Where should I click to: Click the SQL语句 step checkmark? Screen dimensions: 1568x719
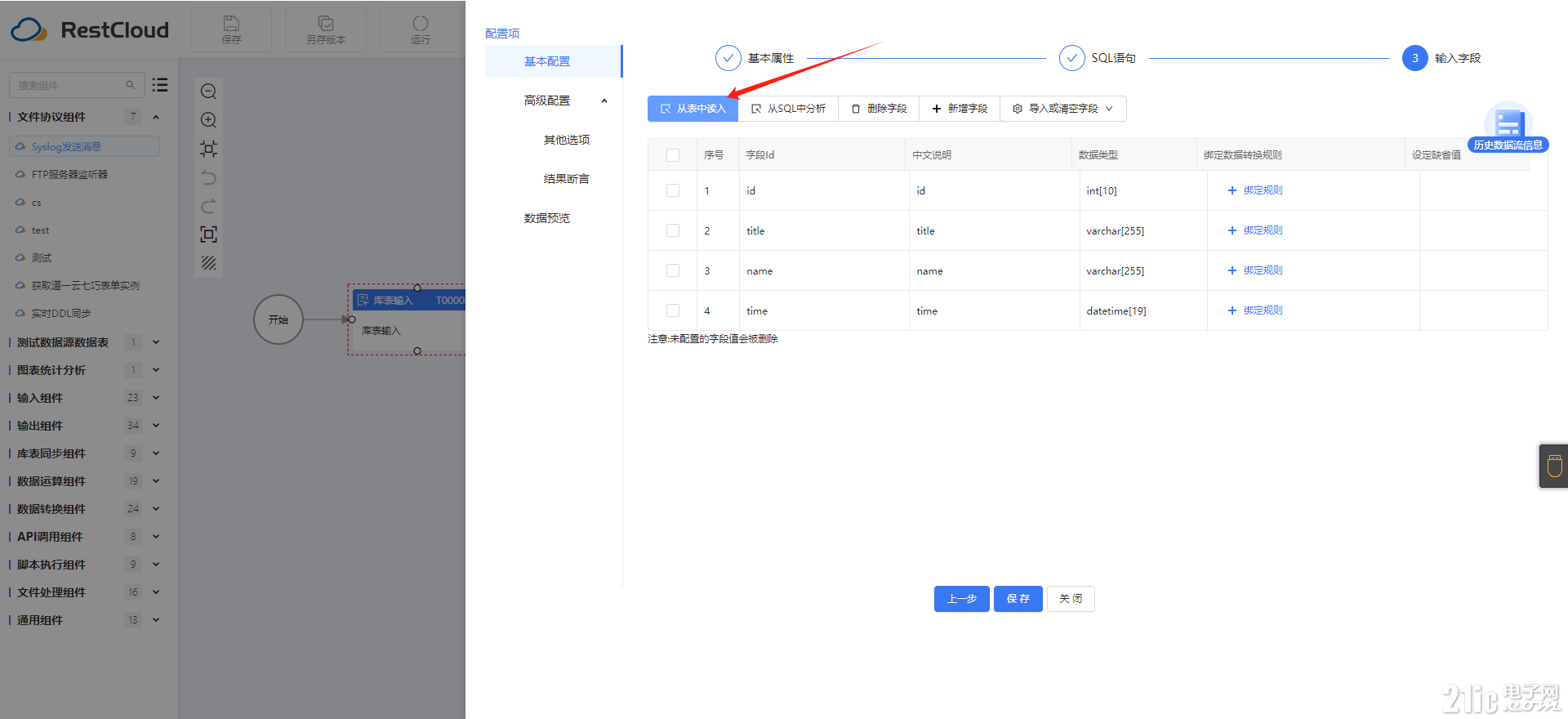1072,58
